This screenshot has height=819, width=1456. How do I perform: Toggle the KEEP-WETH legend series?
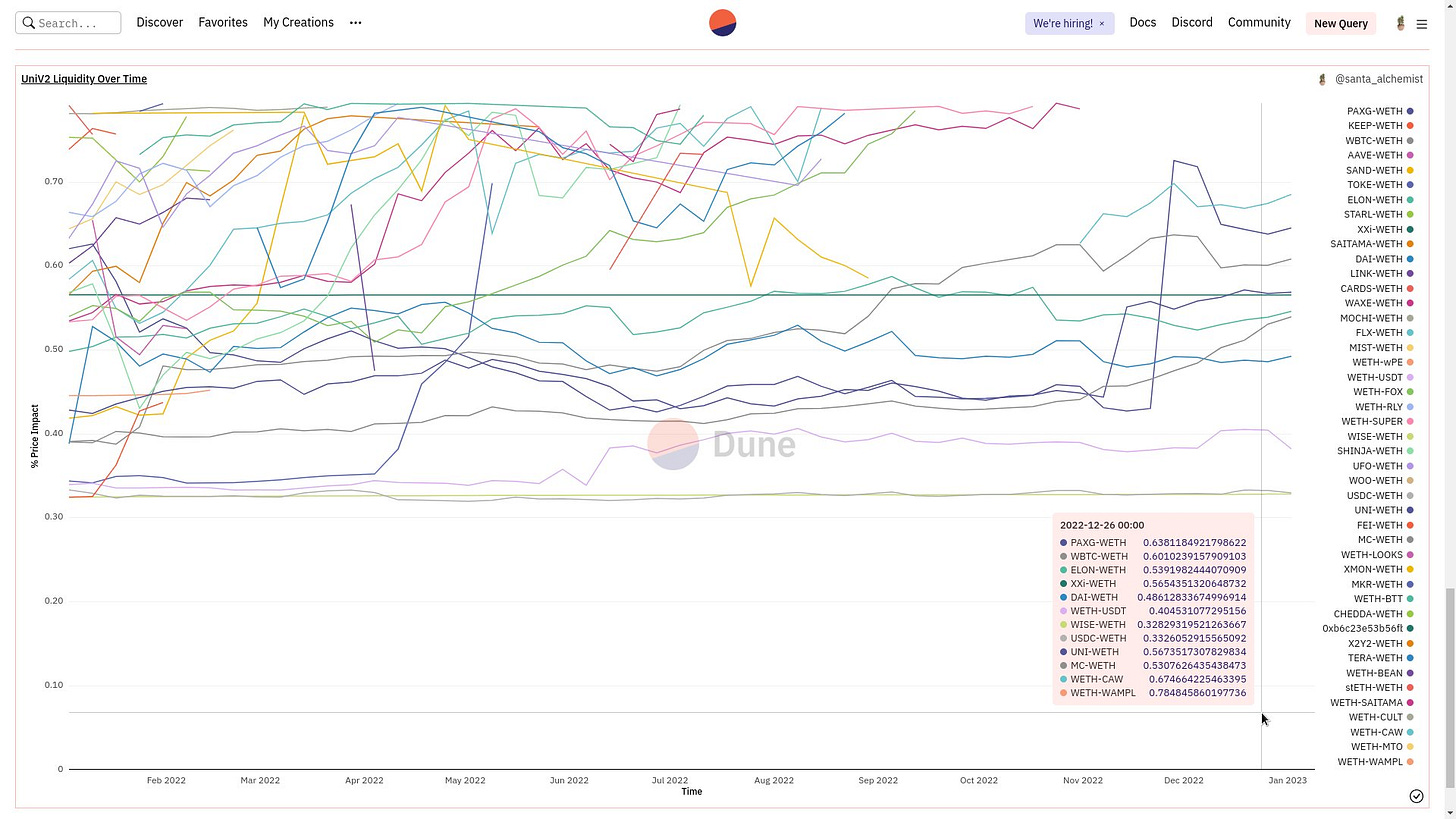click(1380, 126)
